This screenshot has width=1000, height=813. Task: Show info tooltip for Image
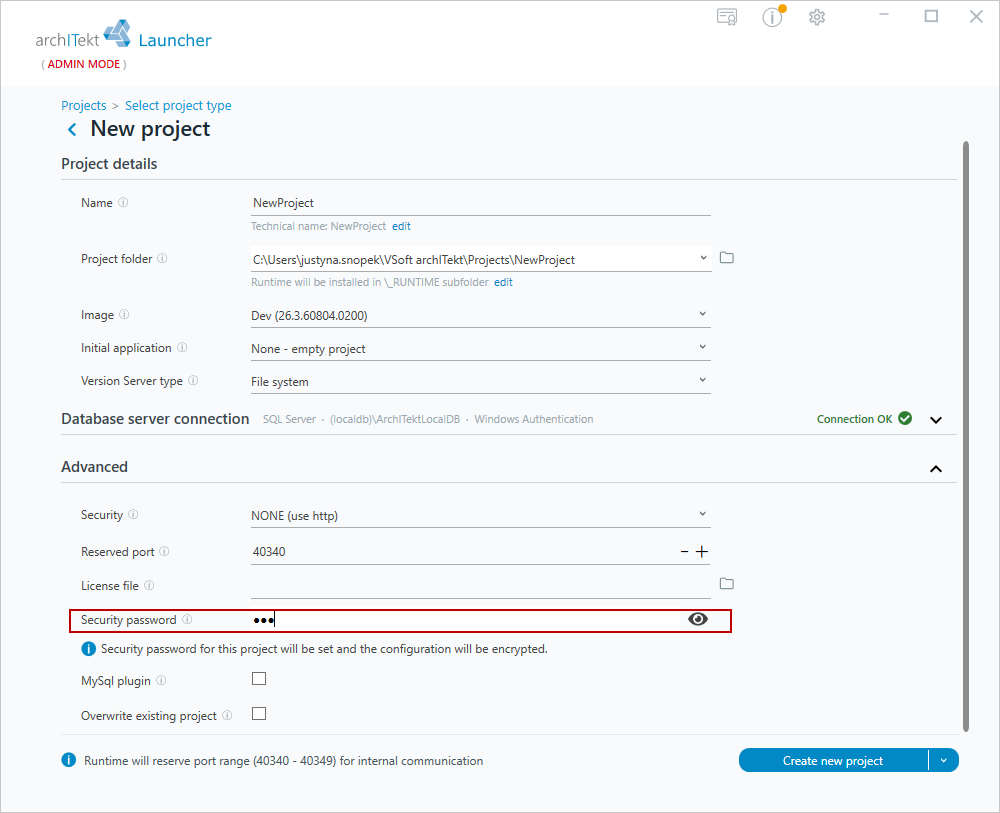click(124, 314)
